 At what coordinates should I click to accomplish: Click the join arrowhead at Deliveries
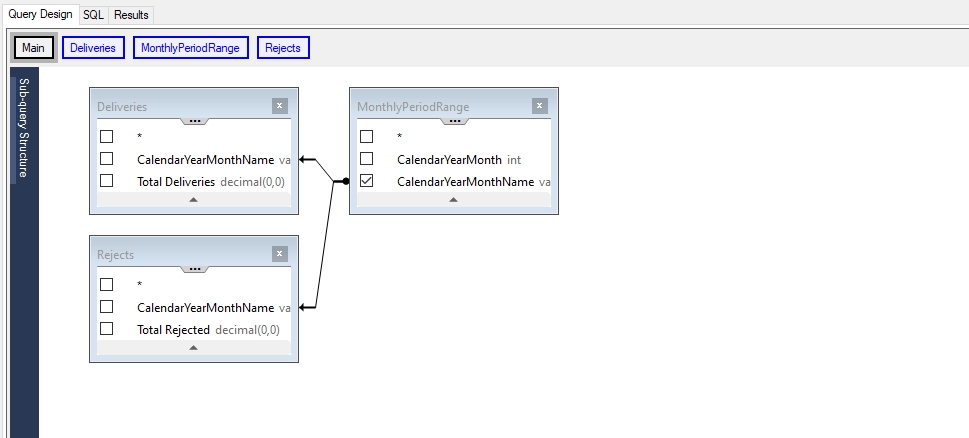[303, 159]
